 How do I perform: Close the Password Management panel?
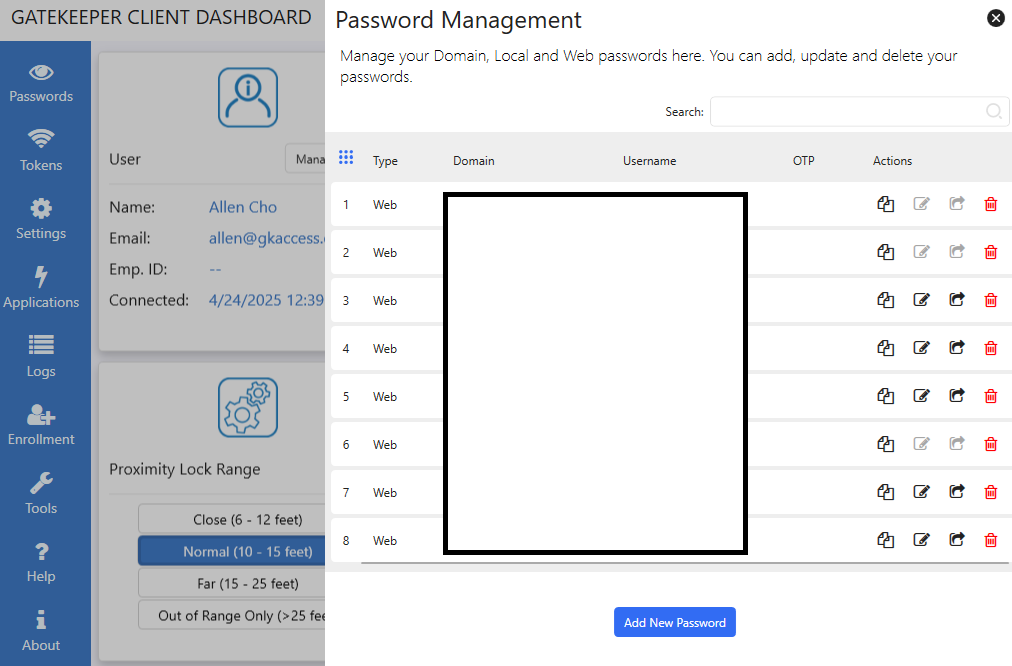[995, 18]
